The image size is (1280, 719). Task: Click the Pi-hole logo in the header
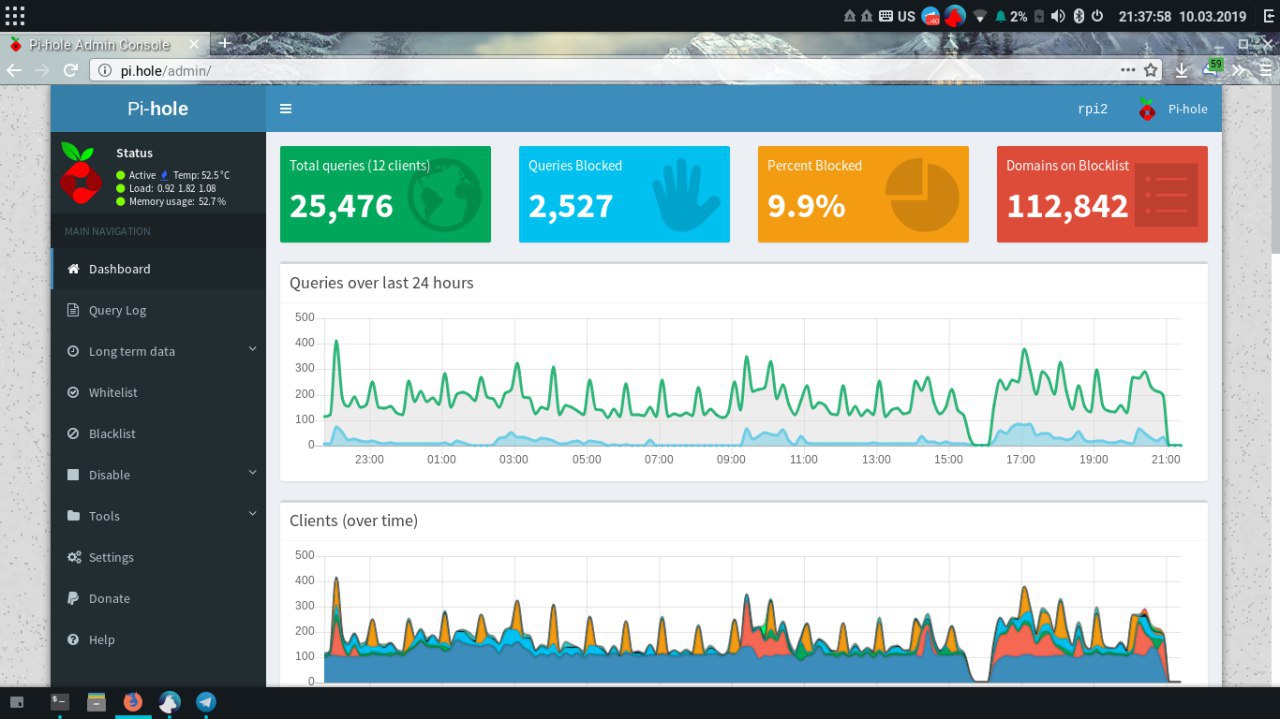(x=158, y=109)
